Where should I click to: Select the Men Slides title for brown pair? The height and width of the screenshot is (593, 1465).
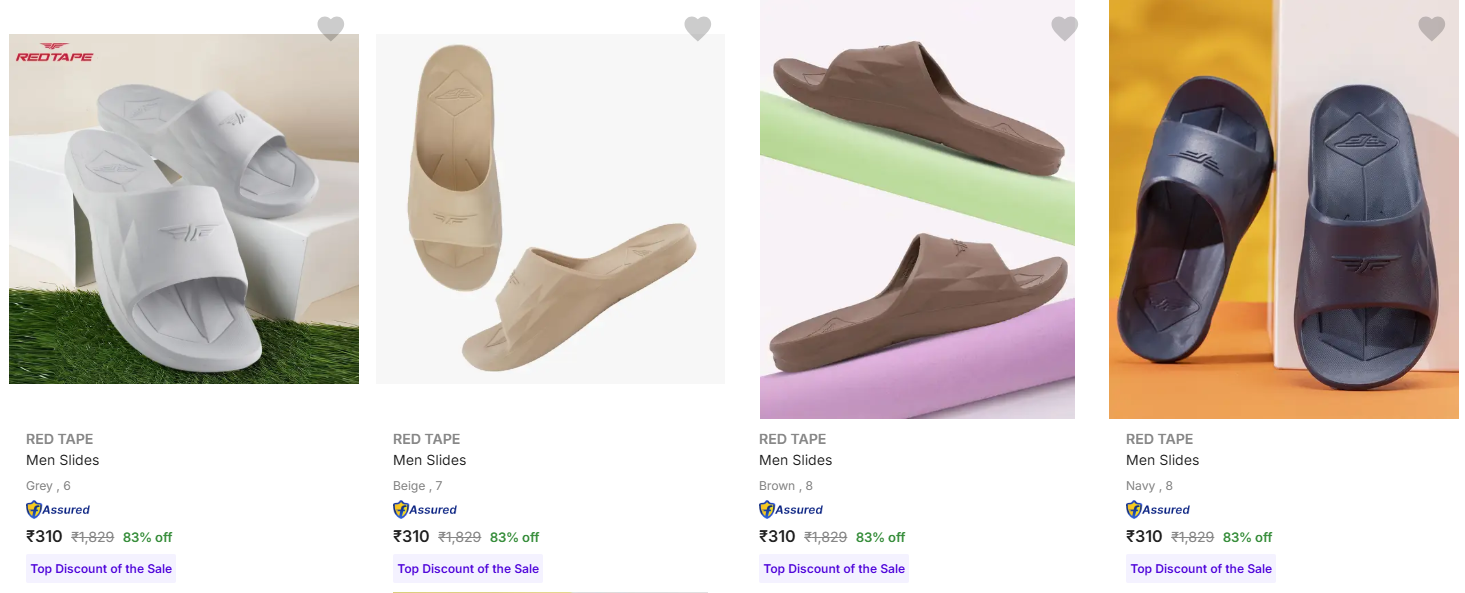click(x=796, y=460)
